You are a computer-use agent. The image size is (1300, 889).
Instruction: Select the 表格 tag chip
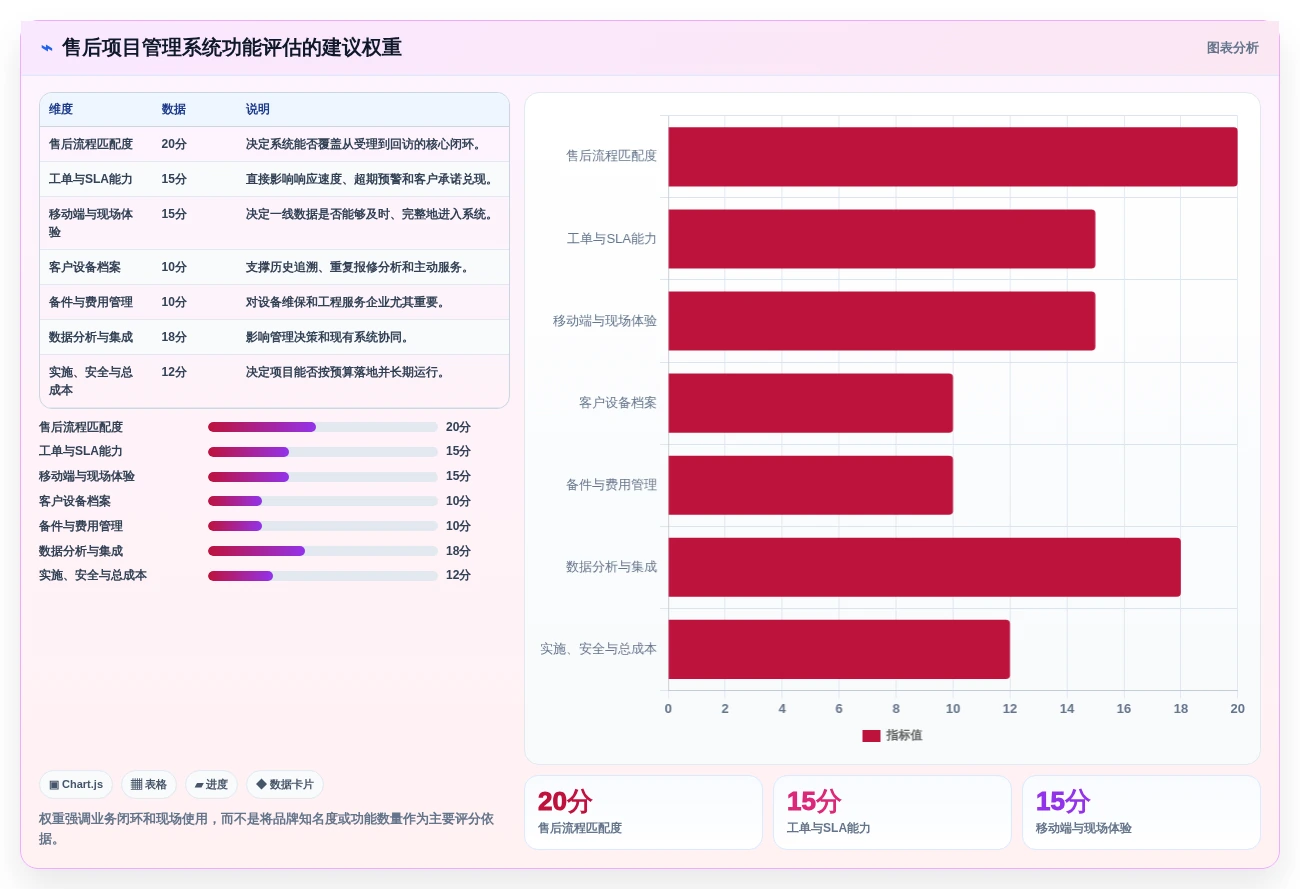(149, 785)
